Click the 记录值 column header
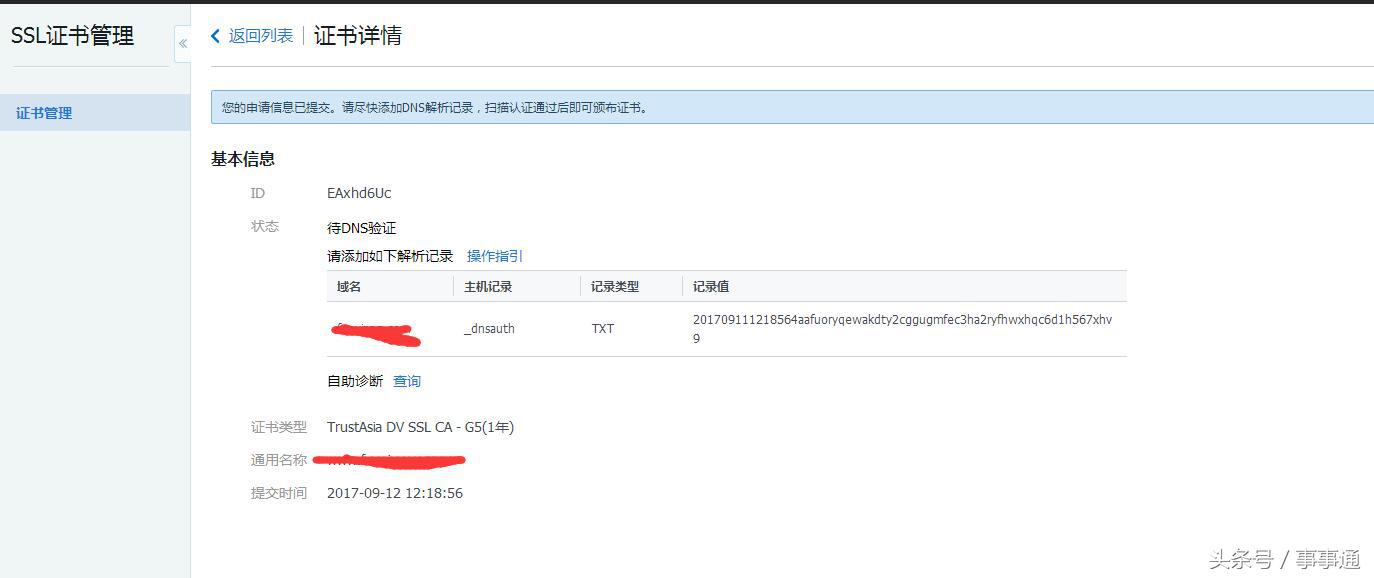1374x578 pixels. pos(709,286)
